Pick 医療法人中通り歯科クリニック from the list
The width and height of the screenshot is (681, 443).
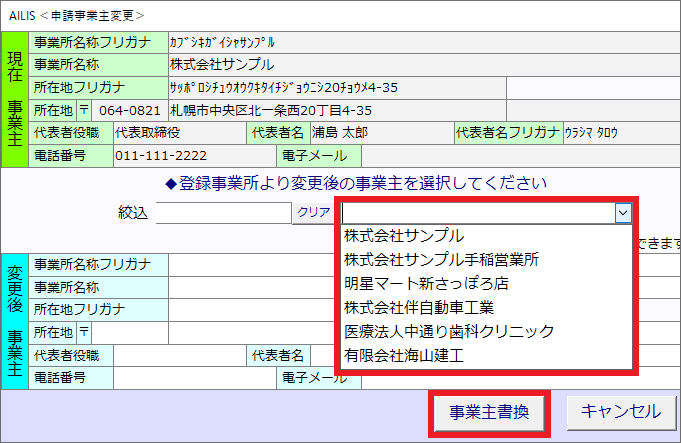(x=448, y=331)
